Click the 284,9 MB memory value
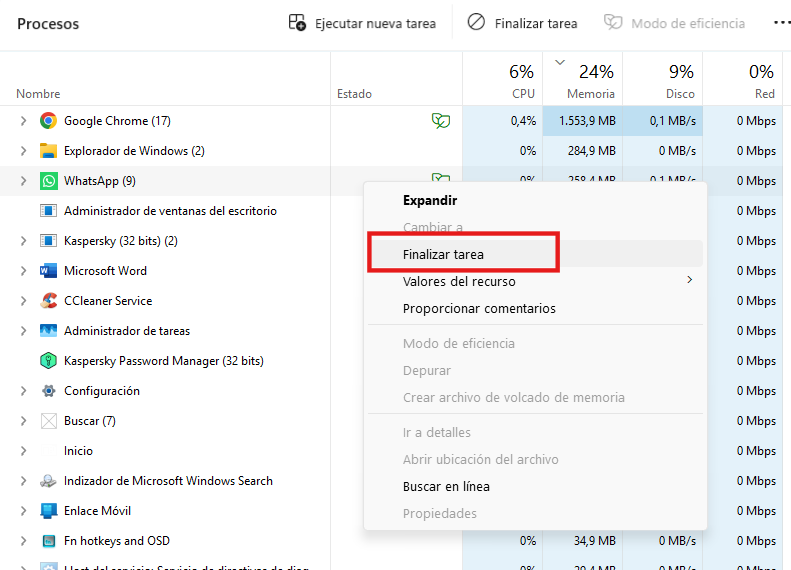The height and width of the screenshot is (570, 791). [592, 151]
